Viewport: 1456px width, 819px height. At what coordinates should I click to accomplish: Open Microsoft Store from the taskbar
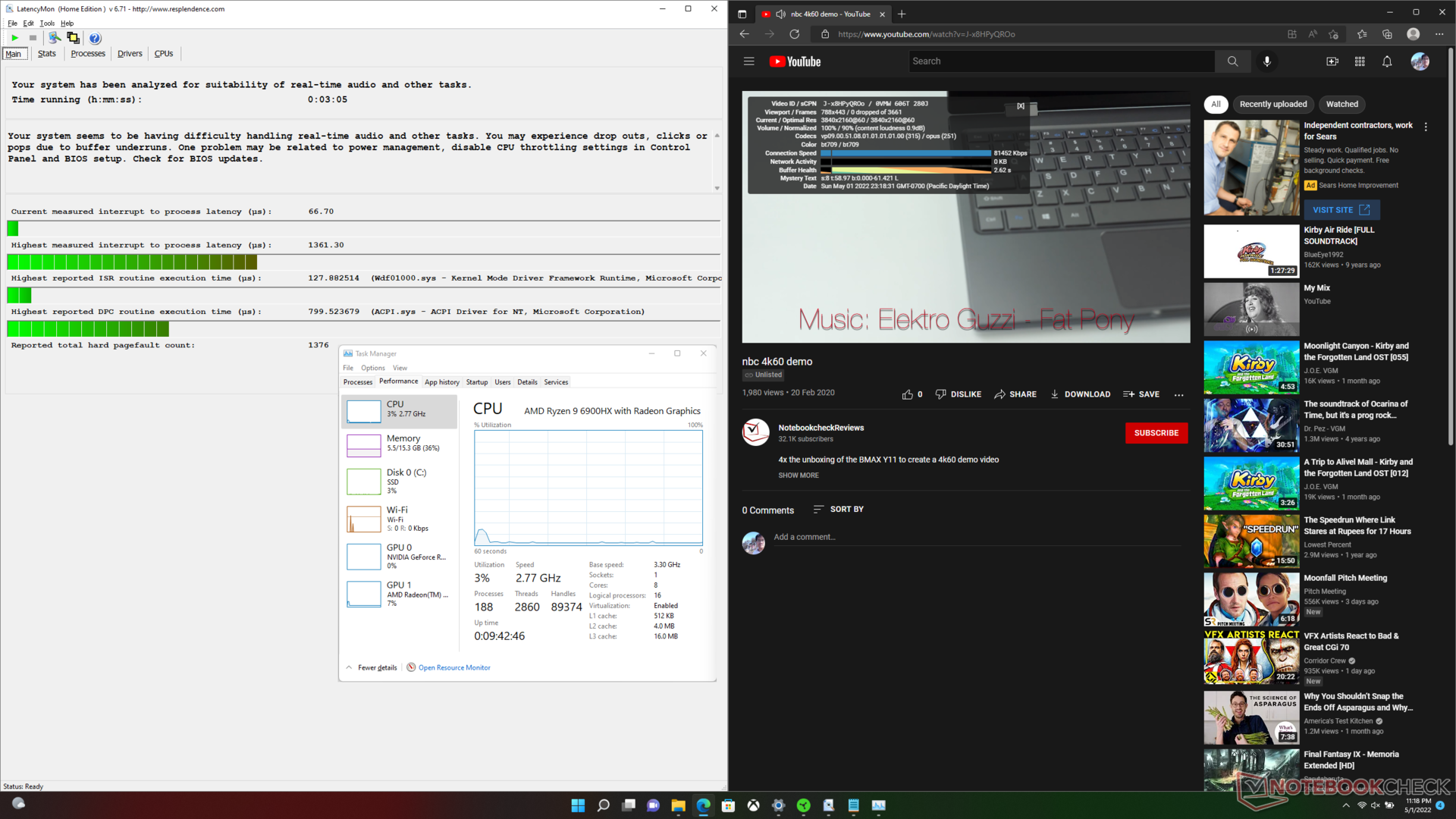tap(728, 805)
